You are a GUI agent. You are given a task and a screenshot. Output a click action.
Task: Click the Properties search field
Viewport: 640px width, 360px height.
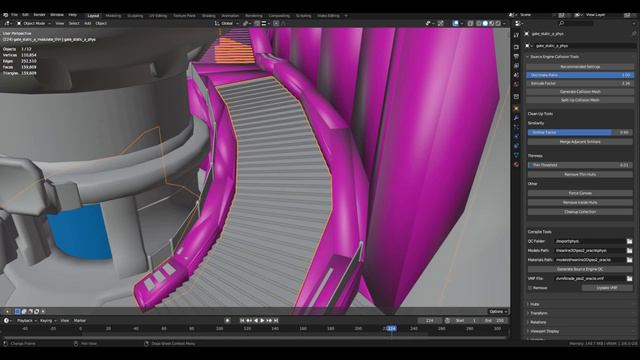(x=576, y=24)
